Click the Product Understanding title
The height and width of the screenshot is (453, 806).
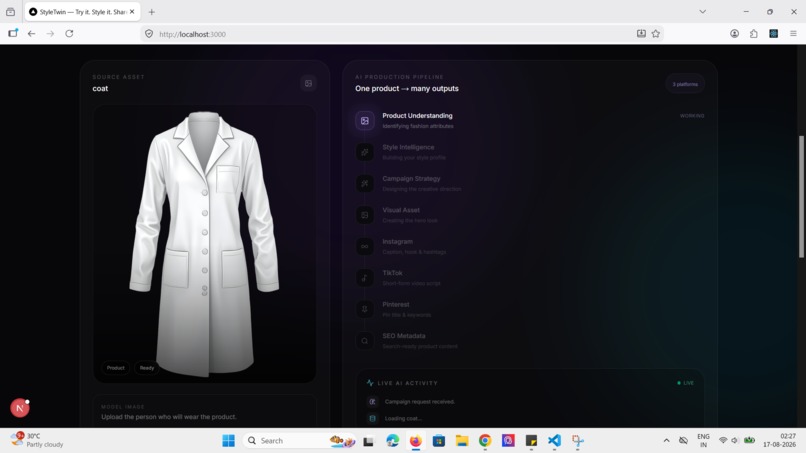click(417, 116)
